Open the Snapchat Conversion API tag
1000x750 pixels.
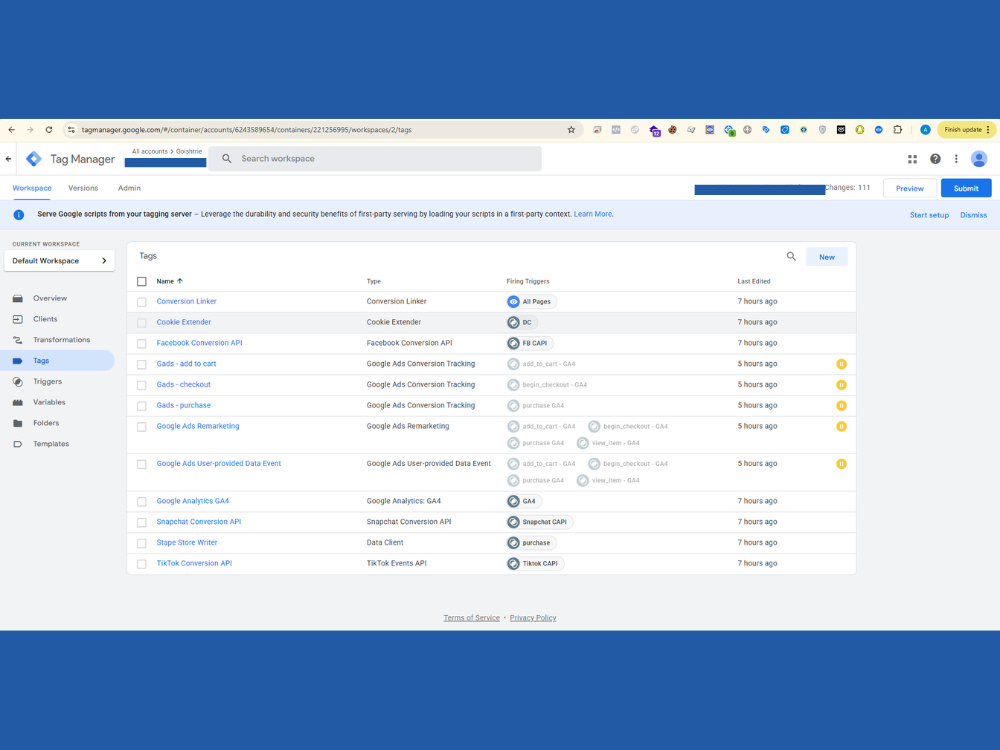pyautogui.click(x=199, y=522)
